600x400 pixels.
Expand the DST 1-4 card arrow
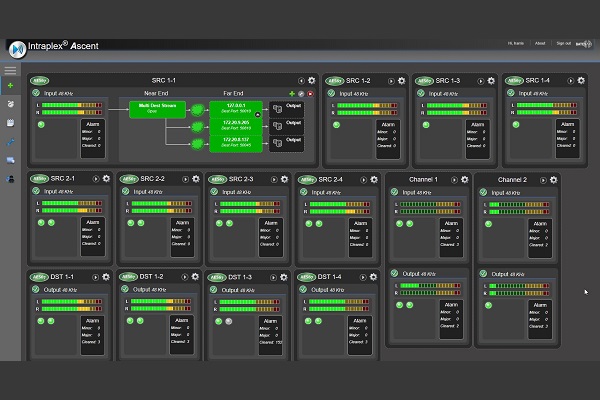click(x=363, y=277)
